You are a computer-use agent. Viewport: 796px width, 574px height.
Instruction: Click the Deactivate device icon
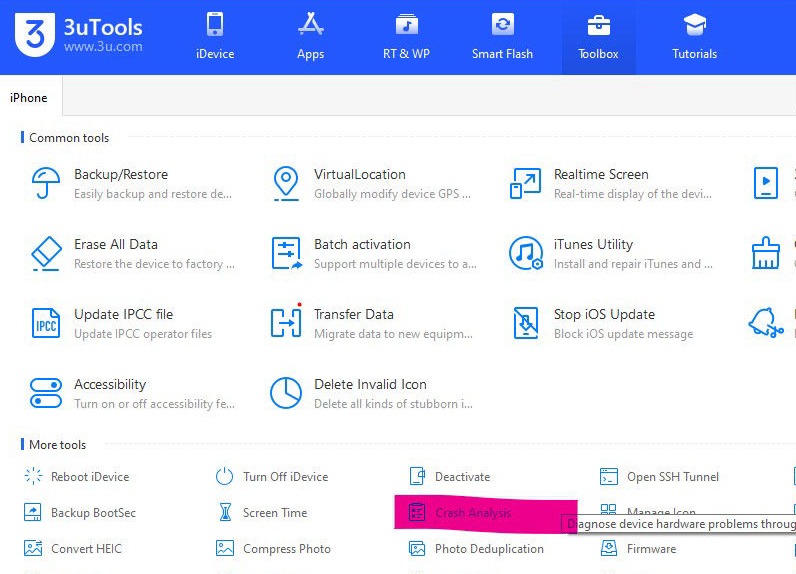[x=417, y=476]
